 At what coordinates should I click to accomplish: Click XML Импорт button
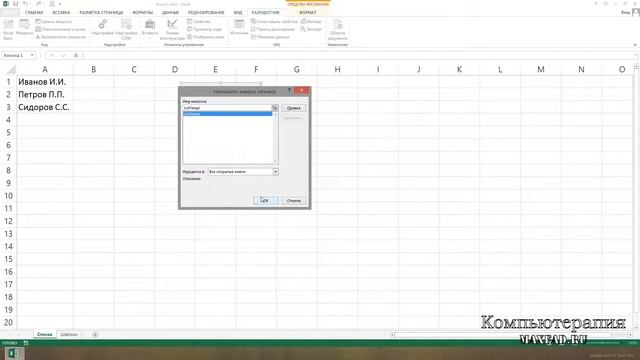311,22
